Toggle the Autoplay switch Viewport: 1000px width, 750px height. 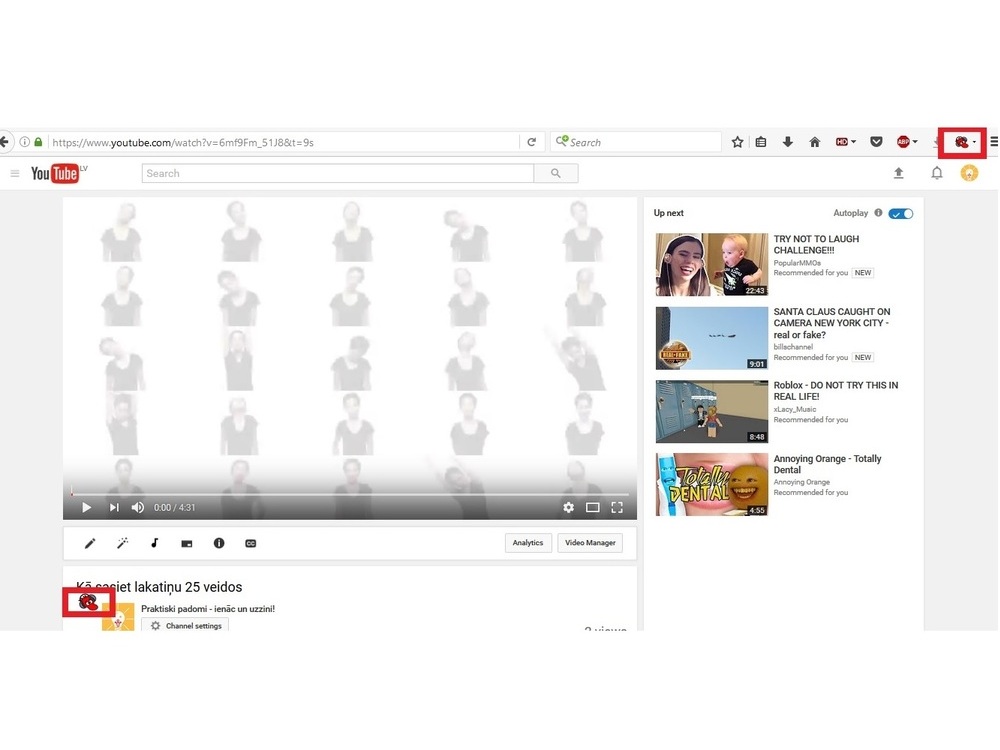tap(901, 214)
